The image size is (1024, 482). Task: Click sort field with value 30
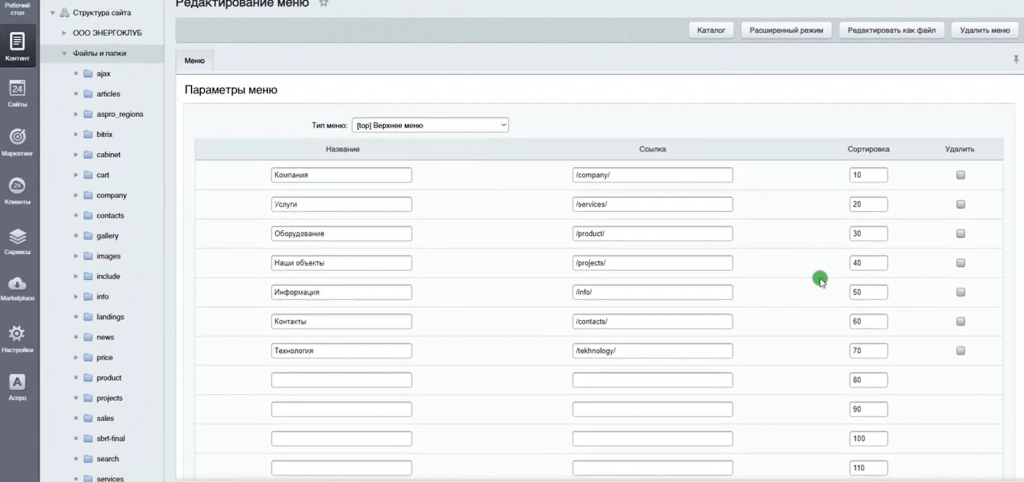click(x=869, y=234)
